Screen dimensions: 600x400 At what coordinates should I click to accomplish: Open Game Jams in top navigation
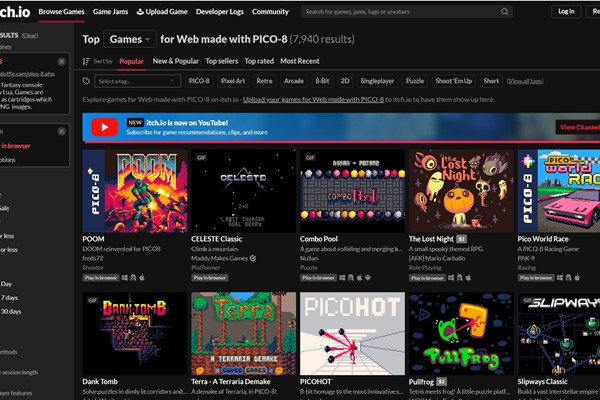(x=111, y=12)
